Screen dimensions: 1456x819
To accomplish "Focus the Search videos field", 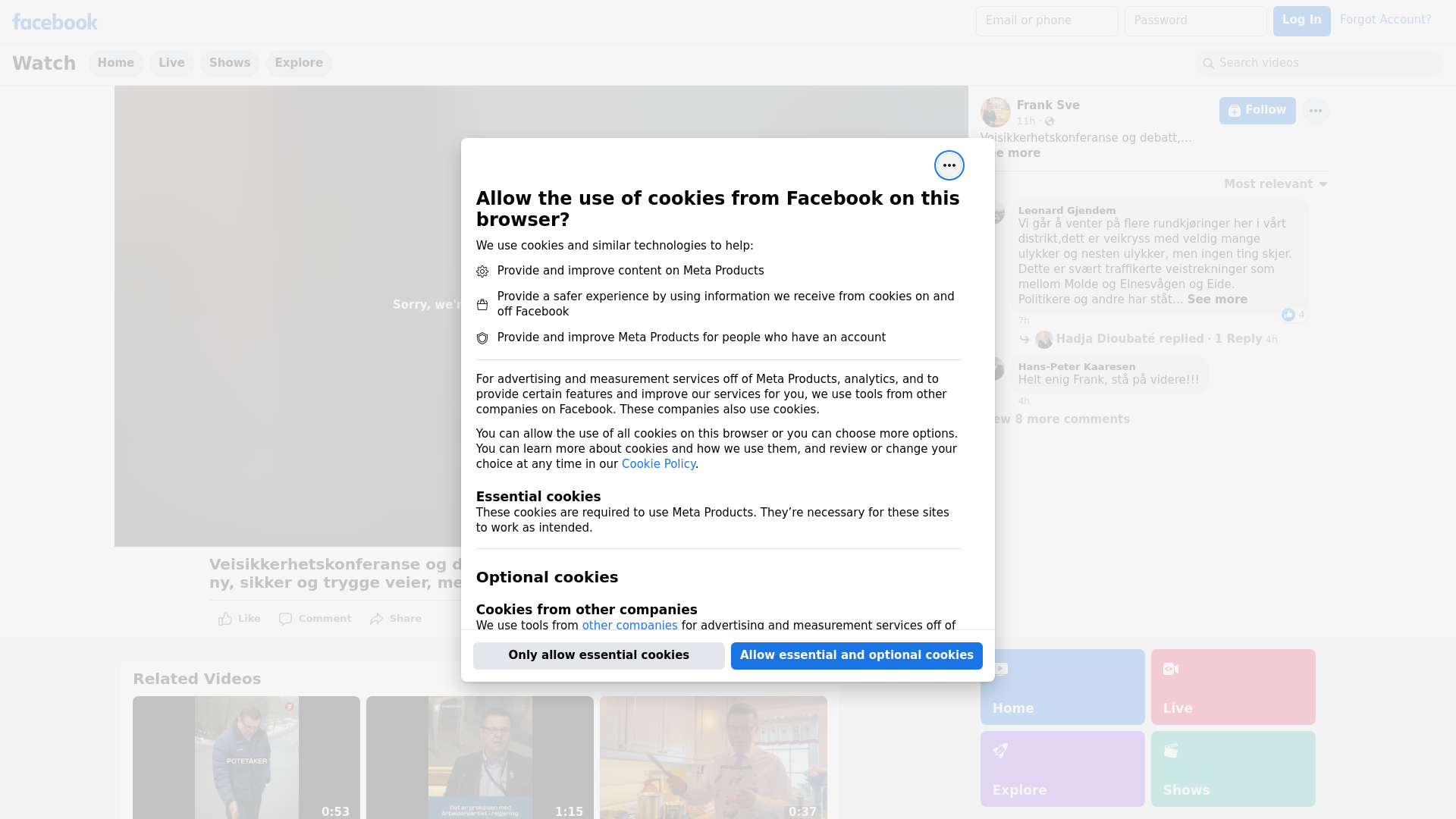I will (x=1319, y=63).
